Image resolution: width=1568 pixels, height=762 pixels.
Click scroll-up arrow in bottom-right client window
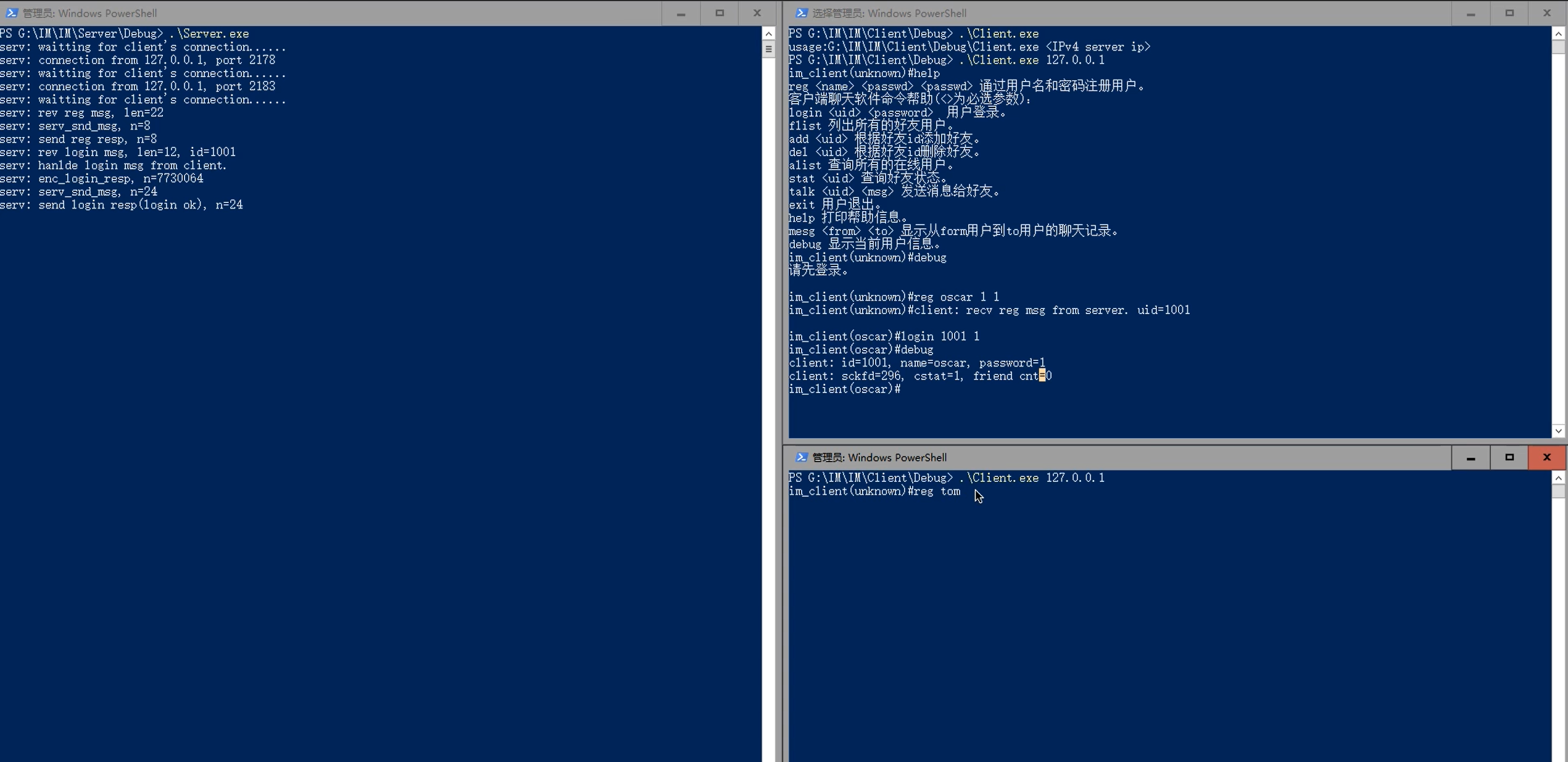[1558, 478]
